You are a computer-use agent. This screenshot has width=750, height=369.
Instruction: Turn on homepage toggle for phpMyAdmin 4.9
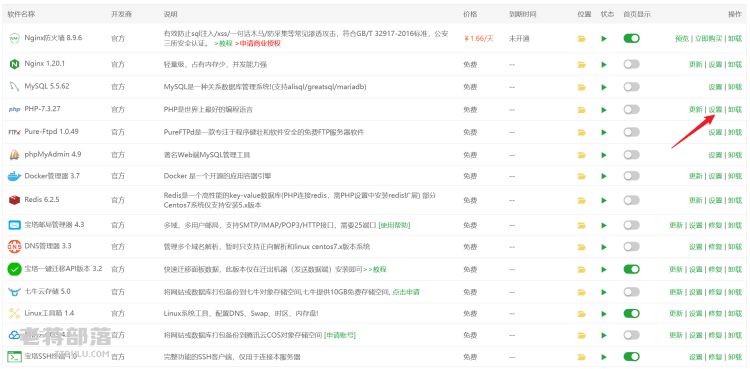coord(631,155)
